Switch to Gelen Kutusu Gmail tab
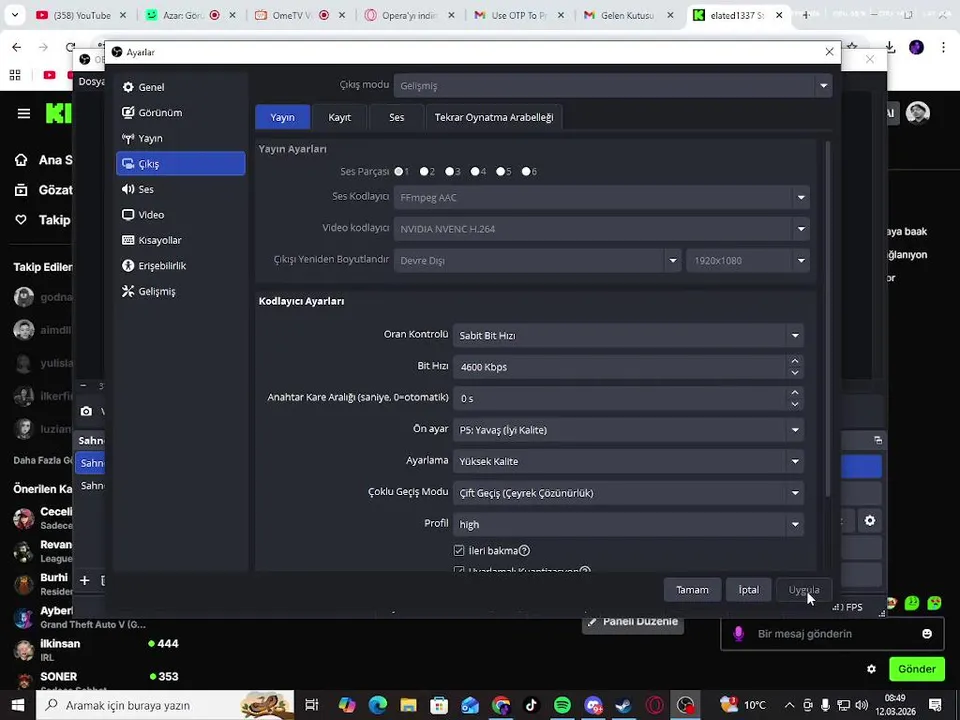 coord(628,15)
